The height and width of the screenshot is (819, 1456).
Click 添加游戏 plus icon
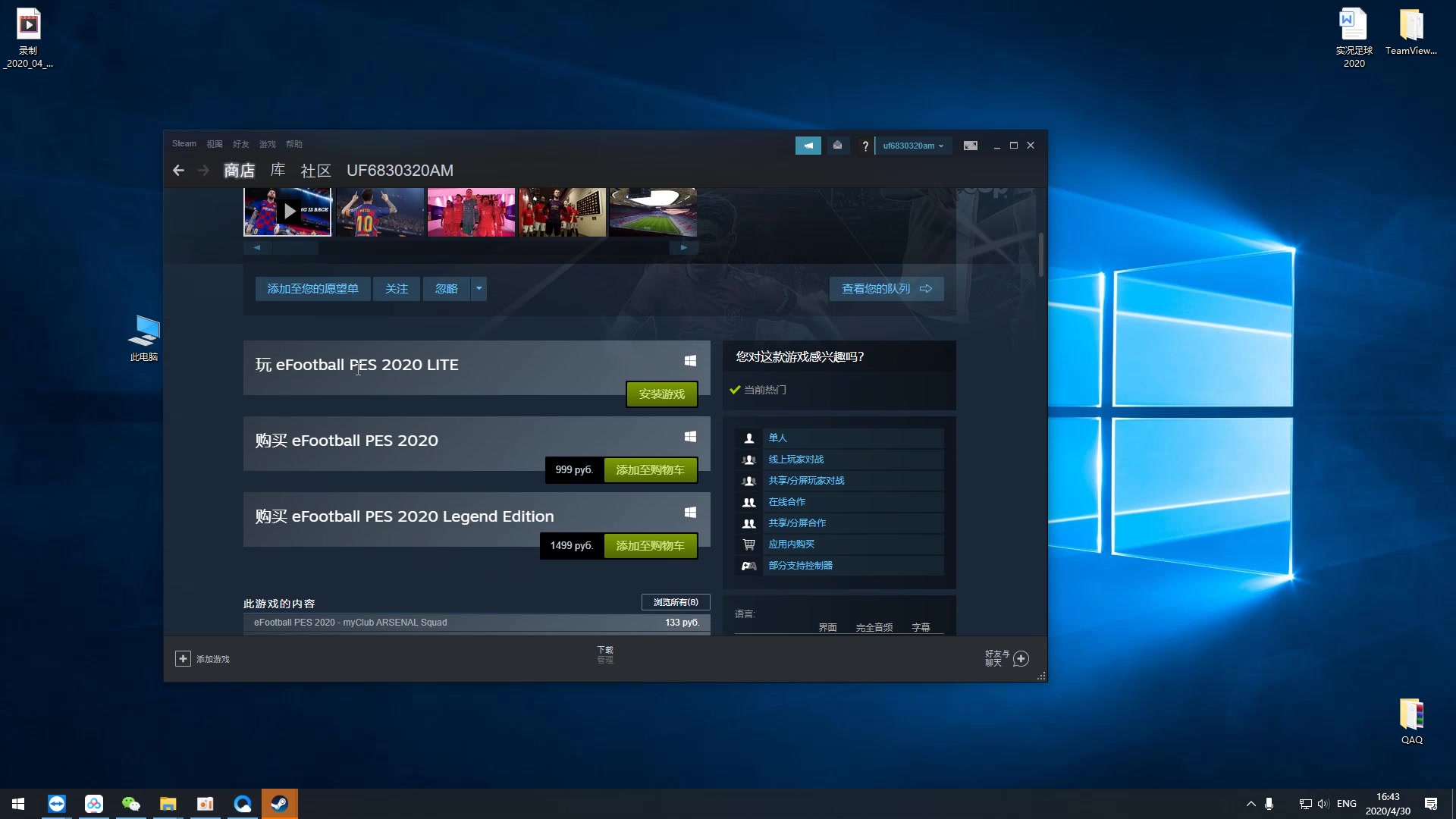click(x=183, y=659)
